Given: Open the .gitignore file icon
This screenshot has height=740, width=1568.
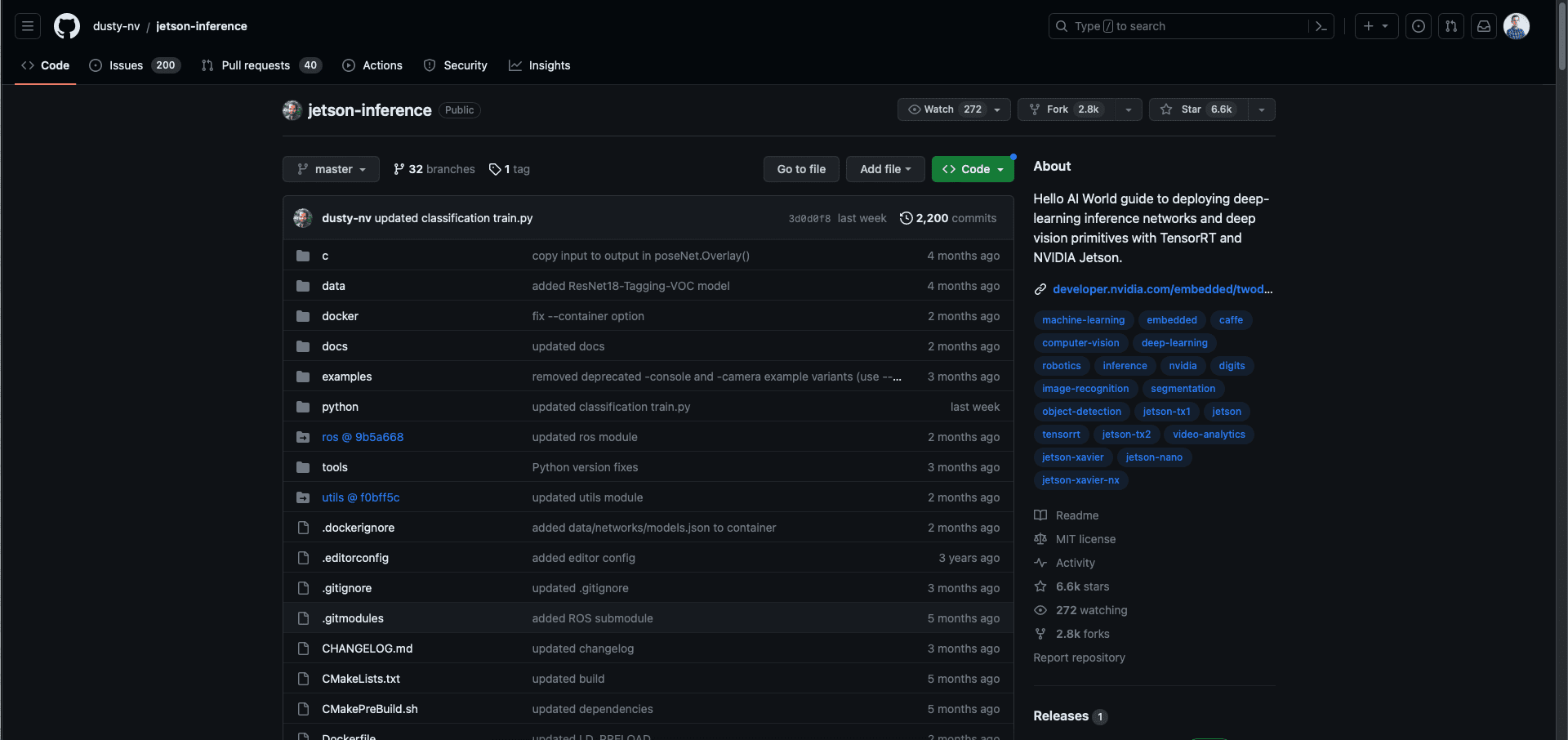Looking at the screenshot, I should pos(303,588).
